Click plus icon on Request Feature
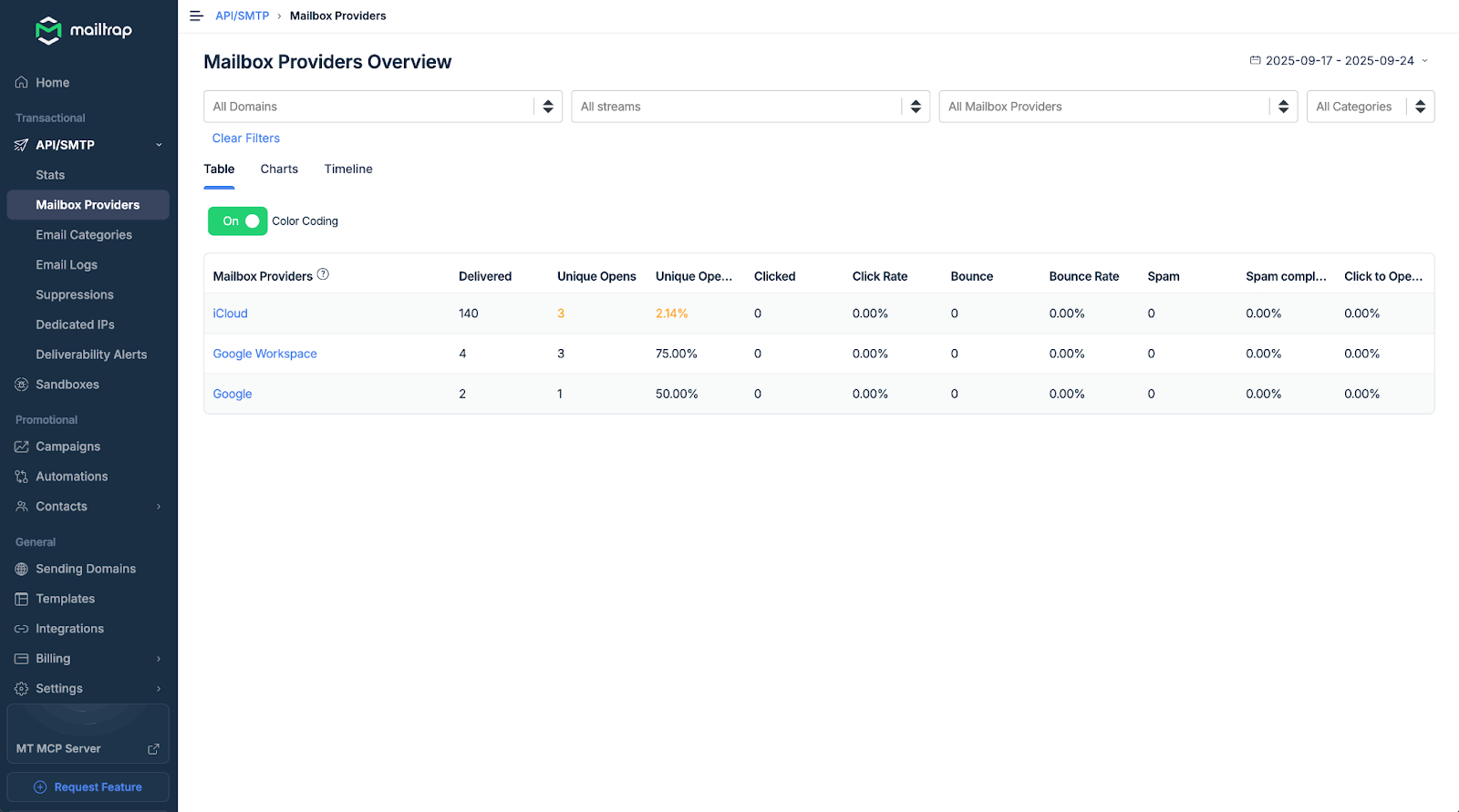1459x812 pixels. click(x=40, y=787)
